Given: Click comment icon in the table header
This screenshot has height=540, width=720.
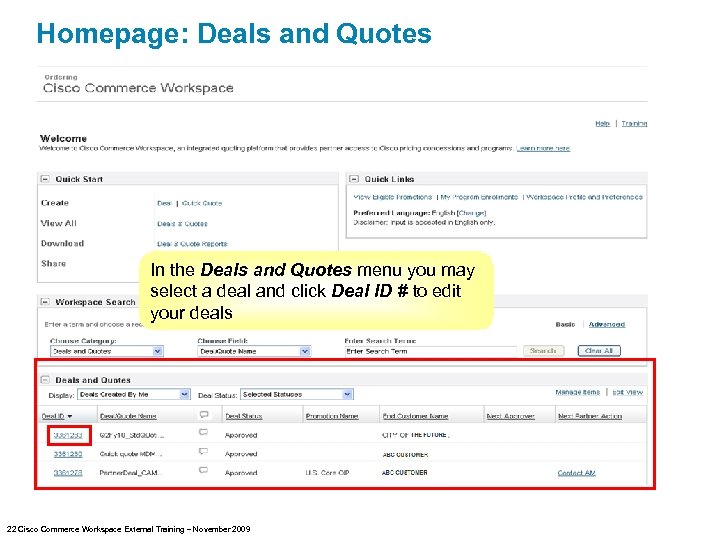Looking at the screenshot, I should coord(204,415).
